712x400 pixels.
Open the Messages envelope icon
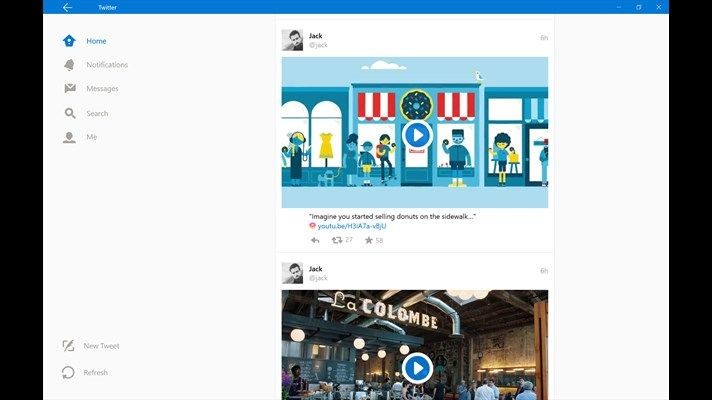pyautogui.click(x=70, y=88)
